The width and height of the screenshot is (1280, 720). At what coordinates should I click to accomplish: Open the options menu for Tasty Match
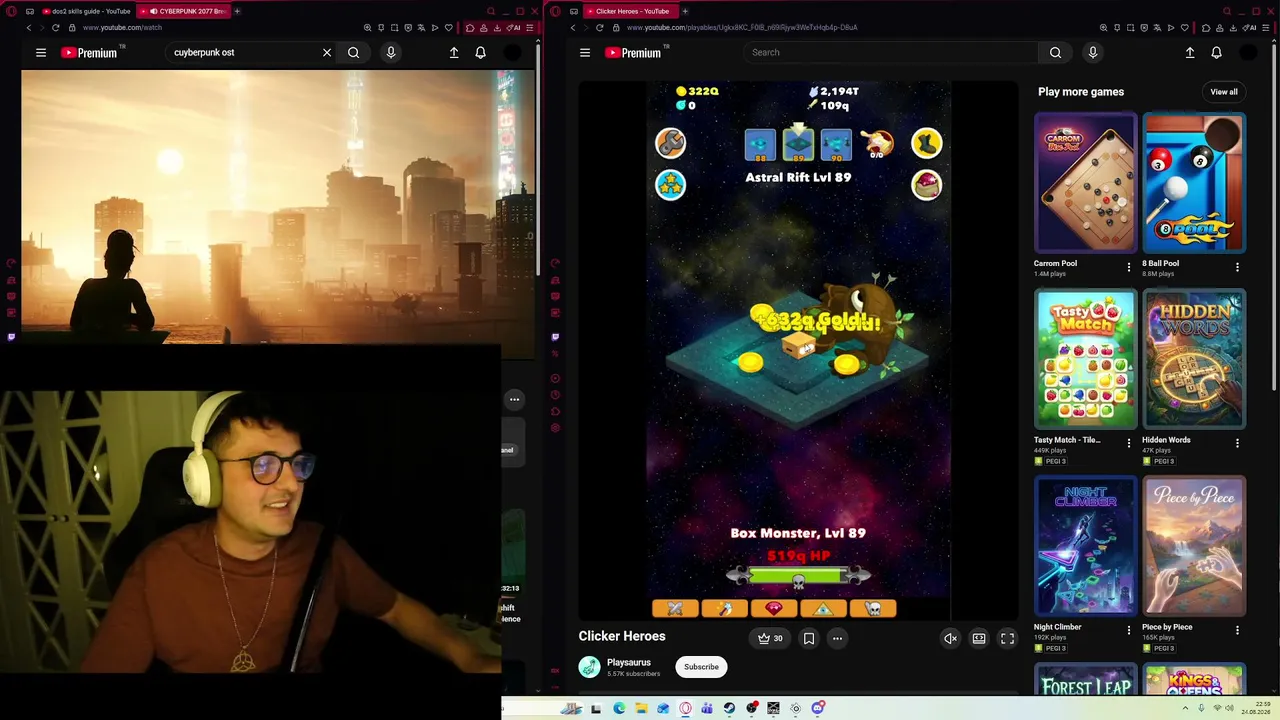coord(1129,443)
